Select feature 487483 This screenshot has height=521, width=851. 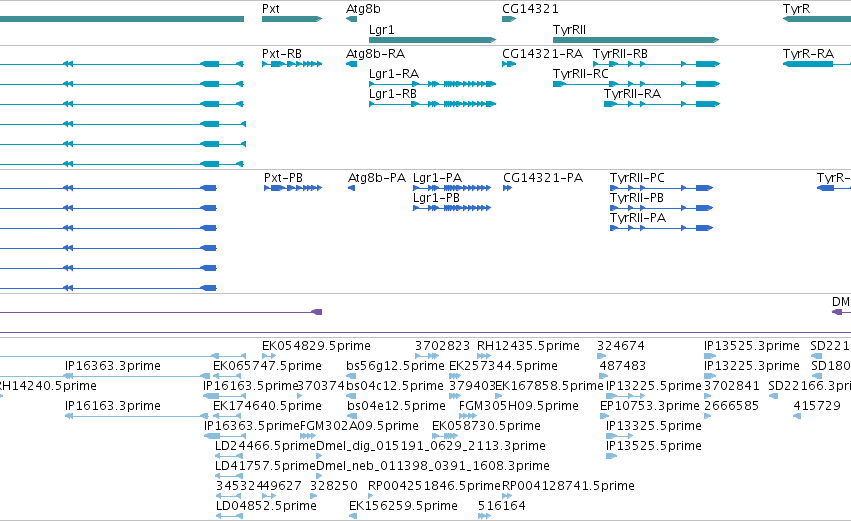pos(623,366)
